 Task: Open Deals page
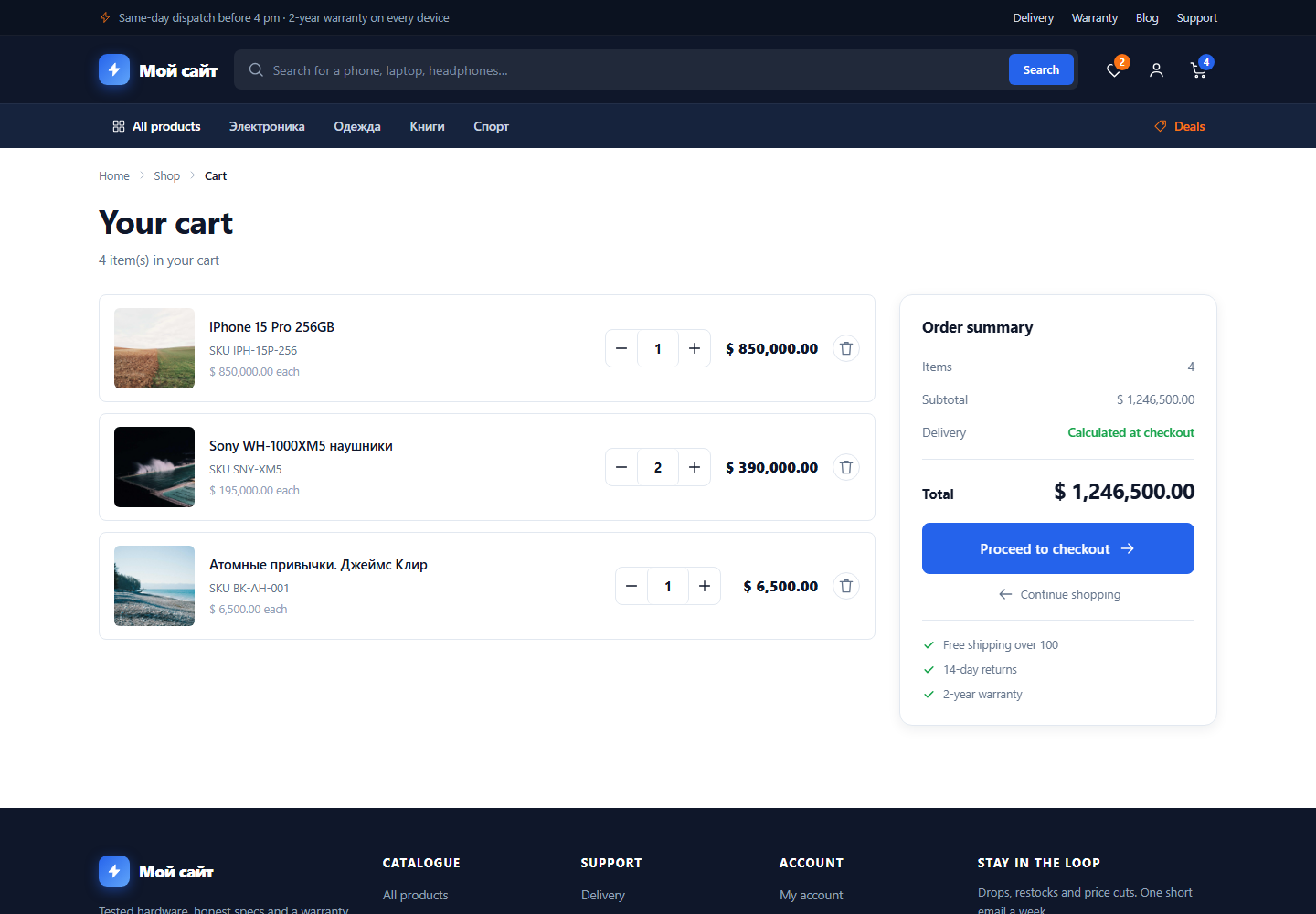click(x=1180, y=126)
